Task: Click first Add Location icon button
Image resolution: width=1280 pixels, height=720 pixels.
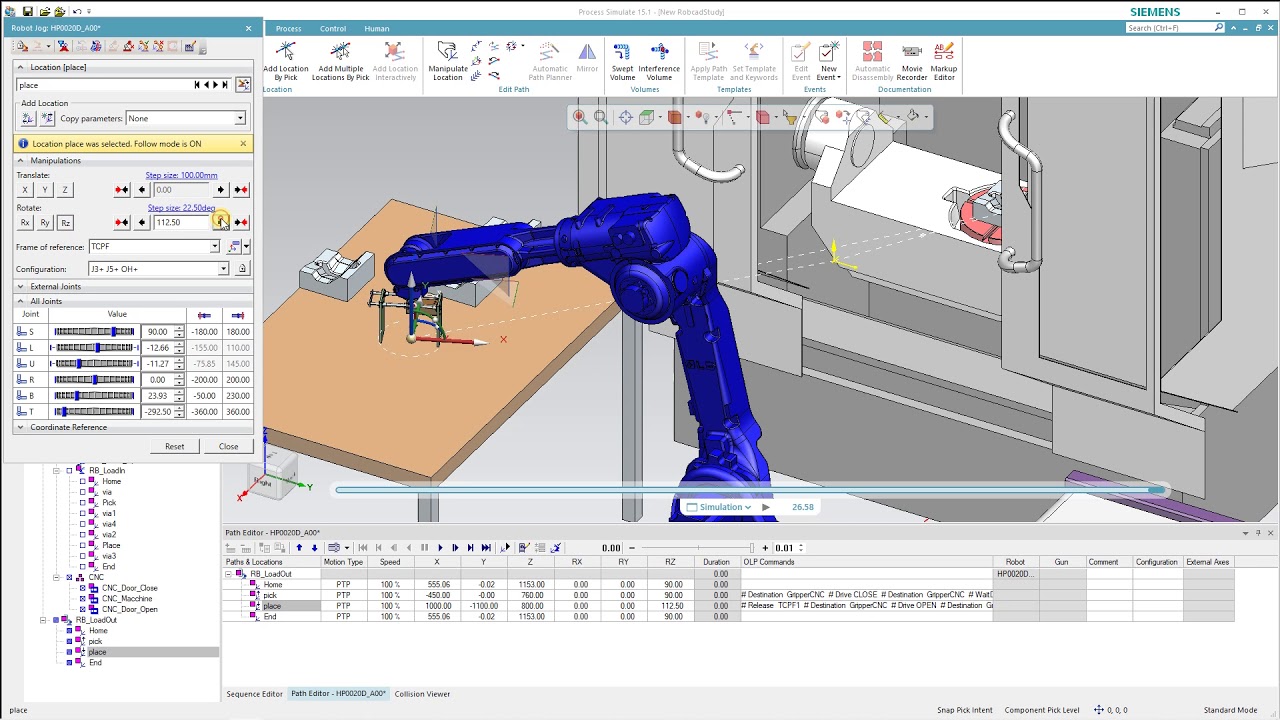Action: coord(27,118)
